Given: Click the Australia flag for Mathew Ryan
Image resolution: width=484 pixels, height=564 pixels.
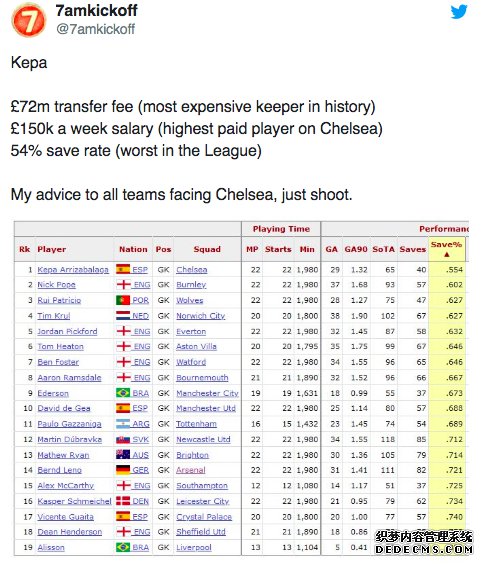Looking at the screenshot, I should (123, 455).
